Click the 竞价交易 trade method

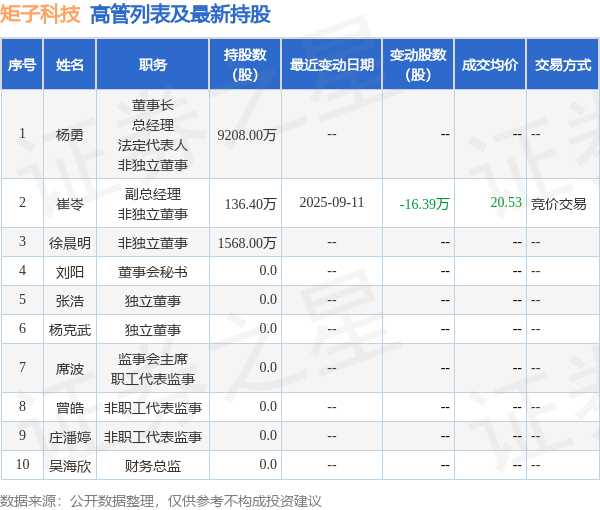(x=558, y=204)
